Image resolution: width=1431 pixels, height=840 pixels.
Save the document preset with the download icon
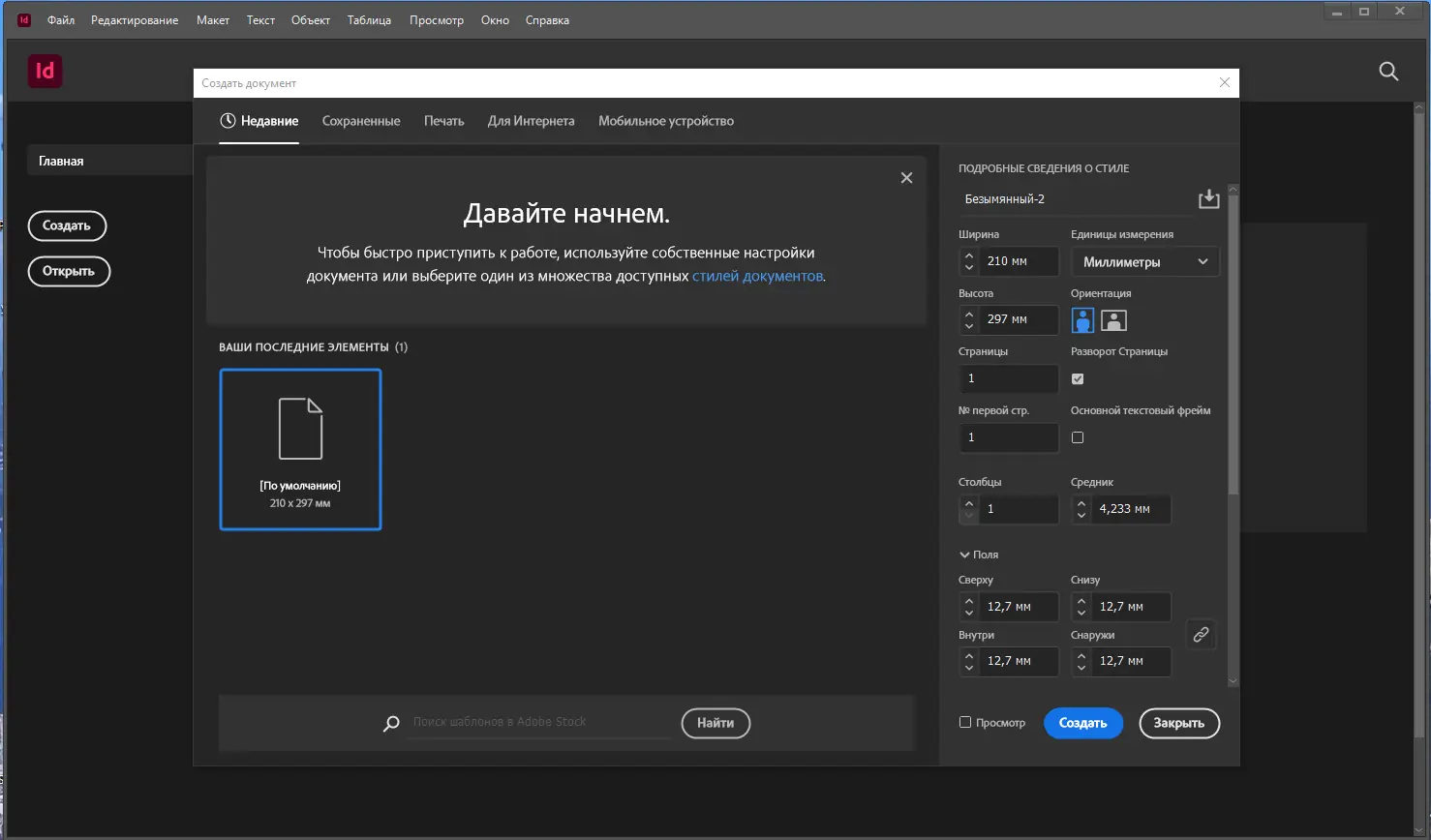(x=1208, y=198)
